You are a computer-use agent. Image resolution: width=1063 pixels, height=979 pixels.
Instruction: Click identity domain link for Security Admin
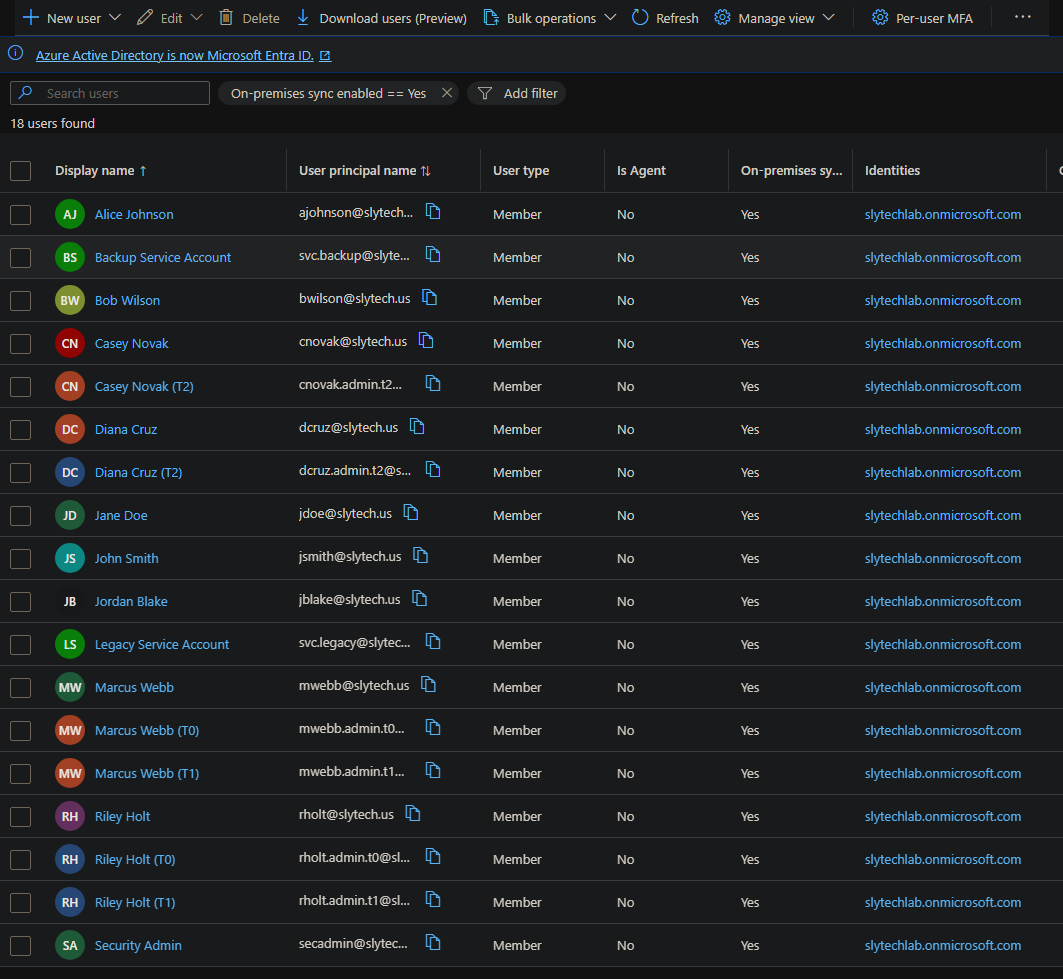click(943, 945)
